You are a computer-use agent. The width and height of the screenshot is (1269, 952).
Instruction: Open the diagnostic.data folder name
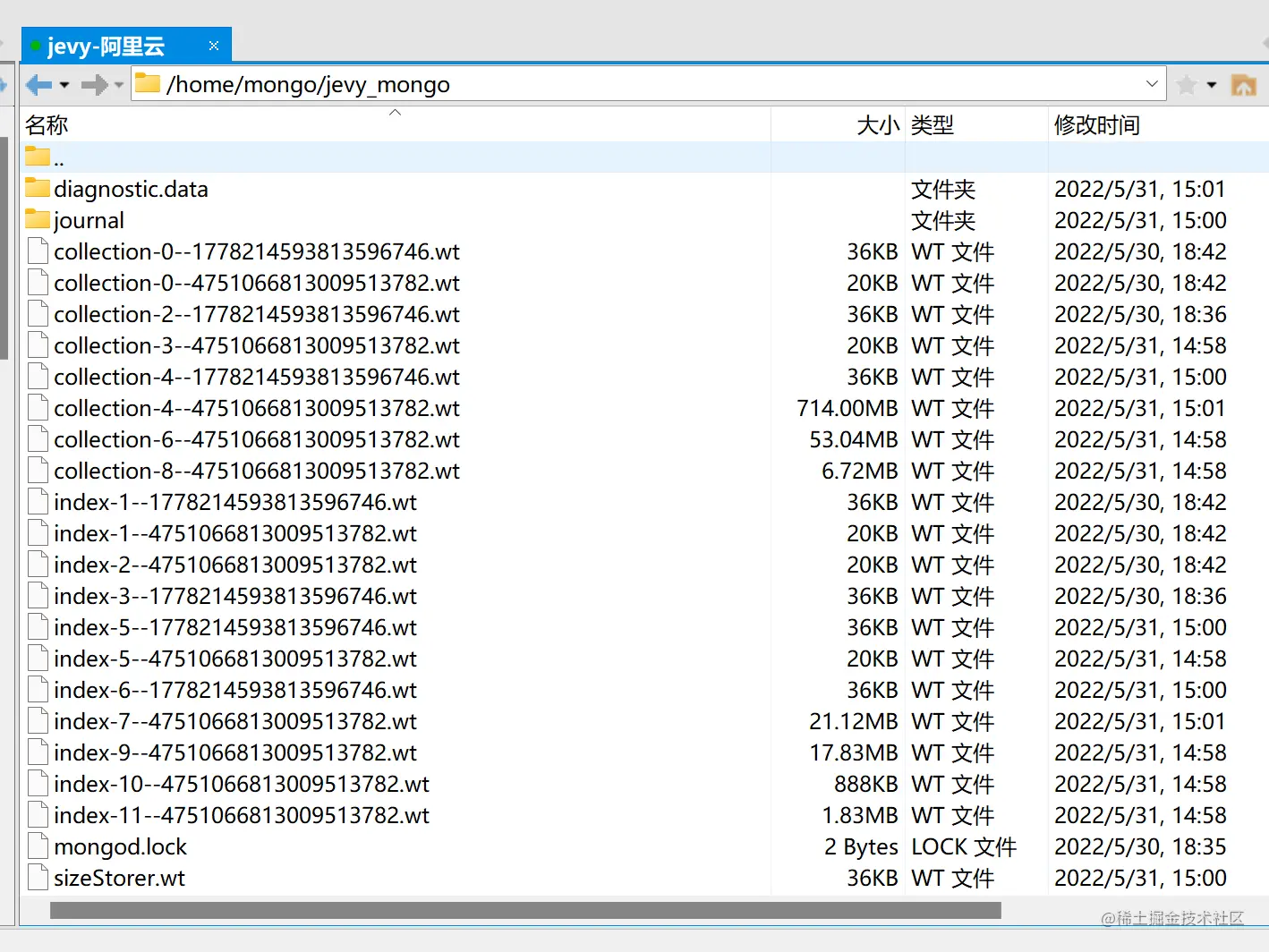(x=131, y=189)
